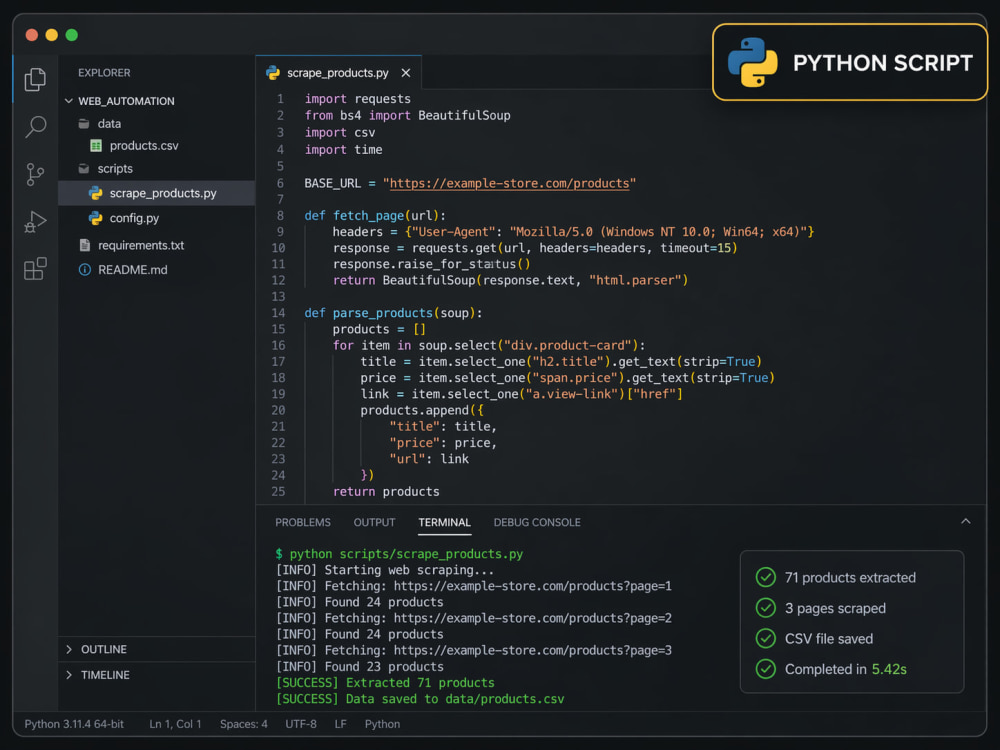Select scrape_products.py in the file tree
Image resolution: width=1000 pixels, height=750 pixels.
coord(157,193)
